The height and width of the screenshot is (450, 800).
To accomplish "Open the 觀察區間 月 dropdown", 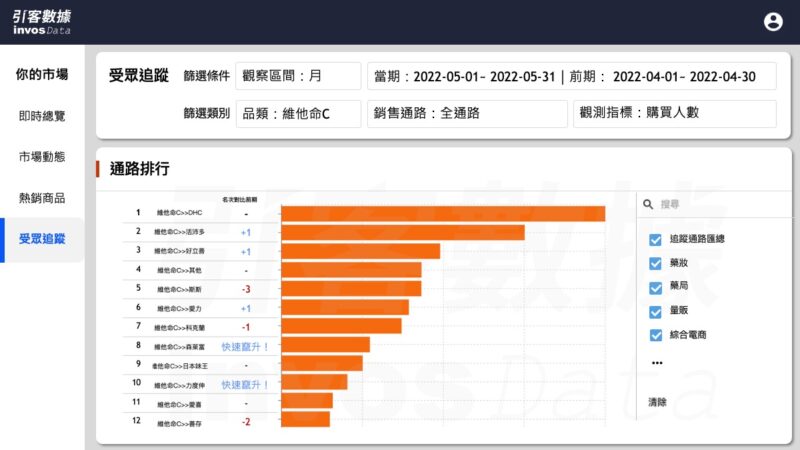I will point(298,76).
